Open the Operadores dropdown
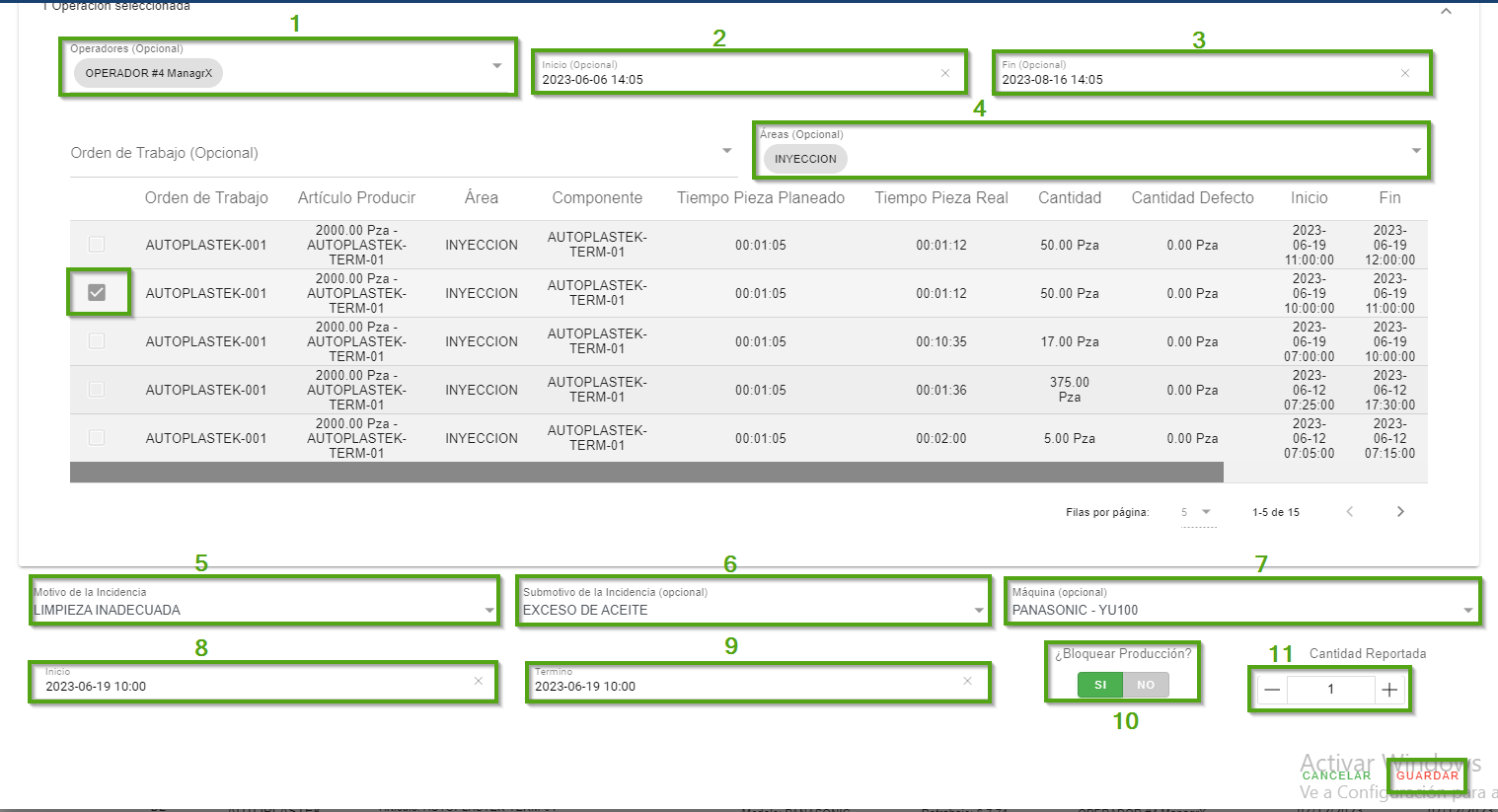The width and height of the screenshot is (1498, 812). [496, 66]
